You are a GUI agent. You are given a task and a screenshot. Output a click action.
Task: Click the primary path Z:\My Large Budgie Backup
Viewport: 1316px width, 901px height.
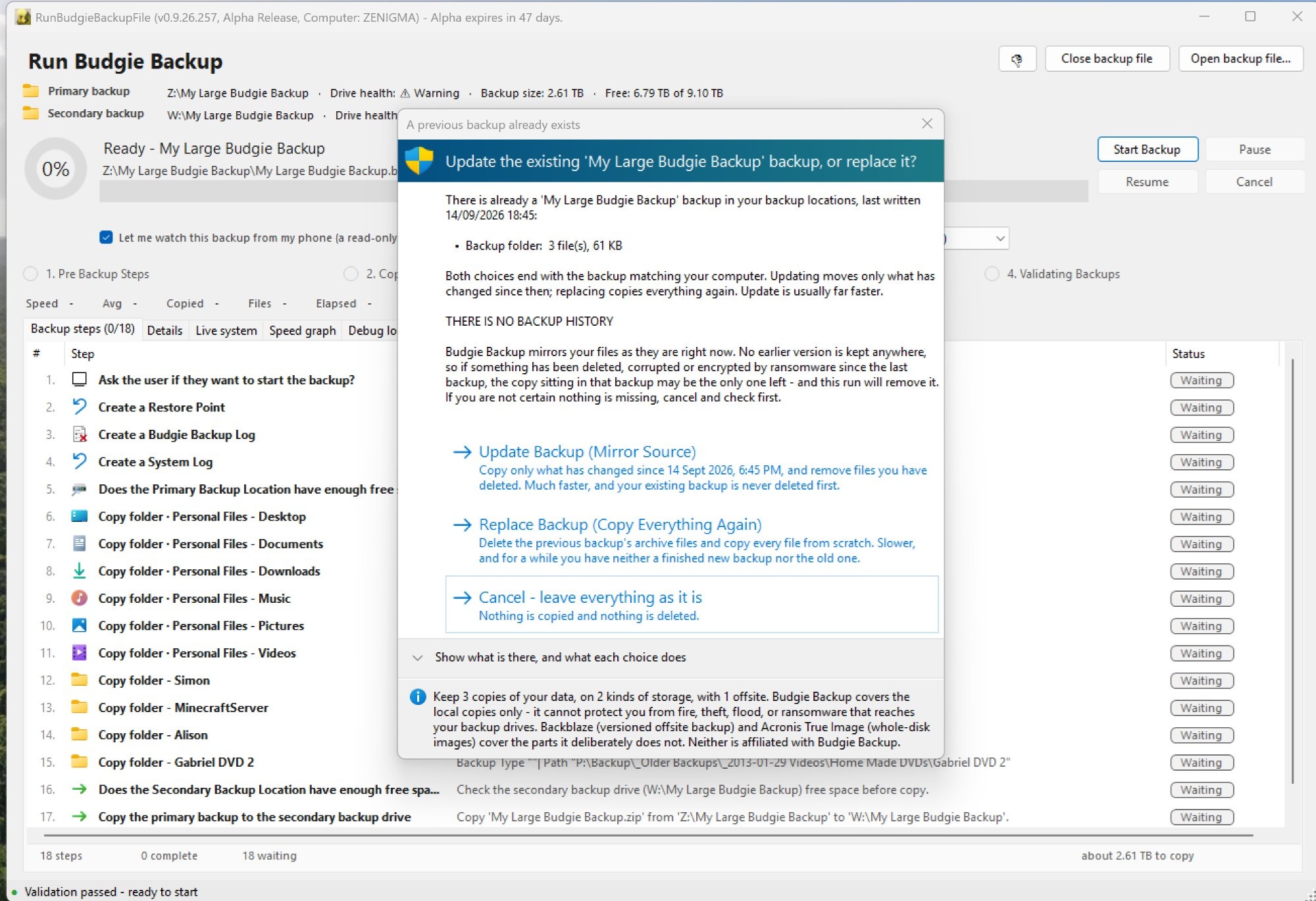[238, 93]
